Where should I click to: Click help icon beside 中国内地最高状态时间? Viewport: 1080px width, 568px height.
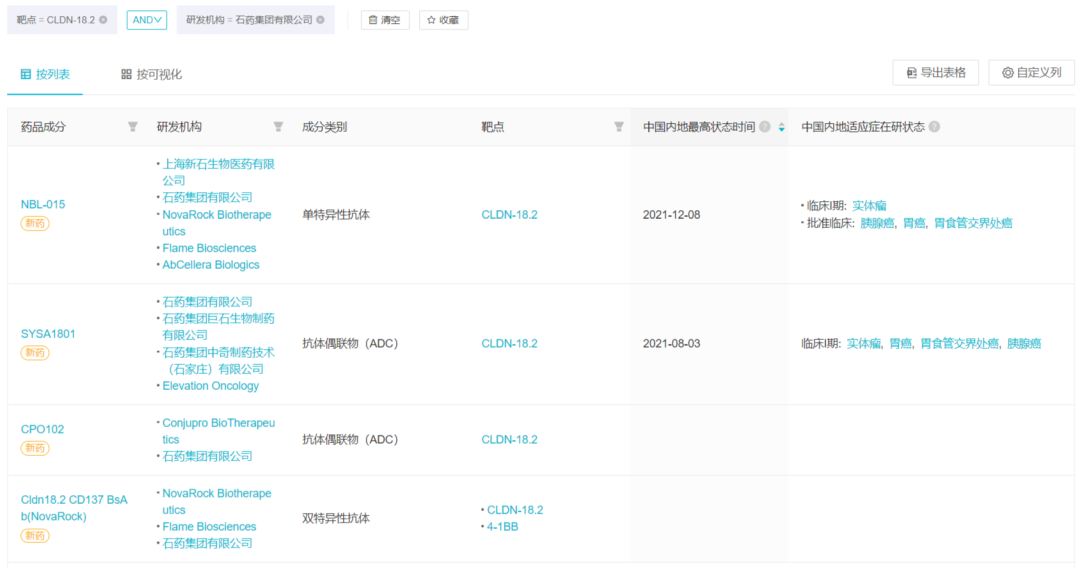pyautogui.click(x=765, y=127)
